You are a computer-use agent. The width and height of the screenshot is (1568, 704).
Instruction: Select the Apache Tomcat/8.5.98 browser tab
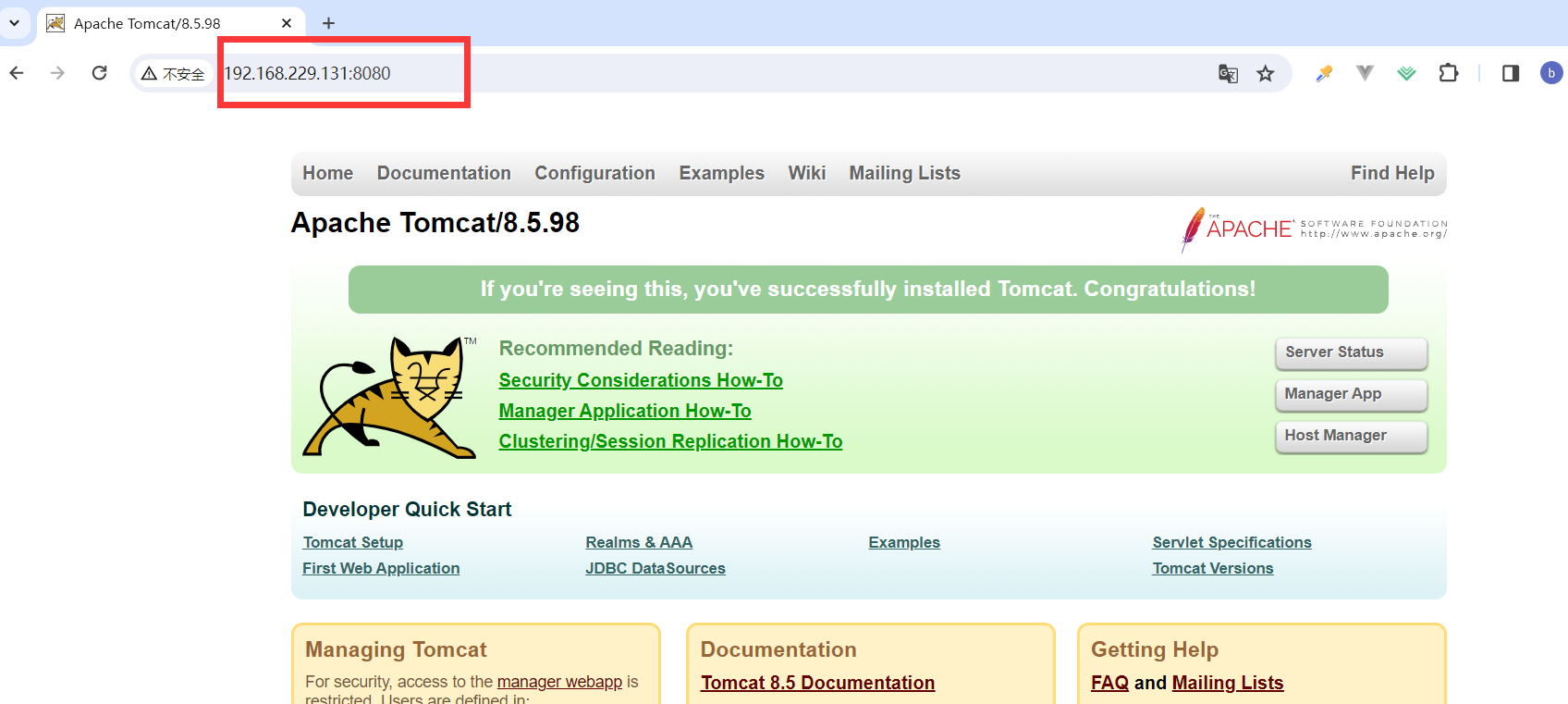171,23
